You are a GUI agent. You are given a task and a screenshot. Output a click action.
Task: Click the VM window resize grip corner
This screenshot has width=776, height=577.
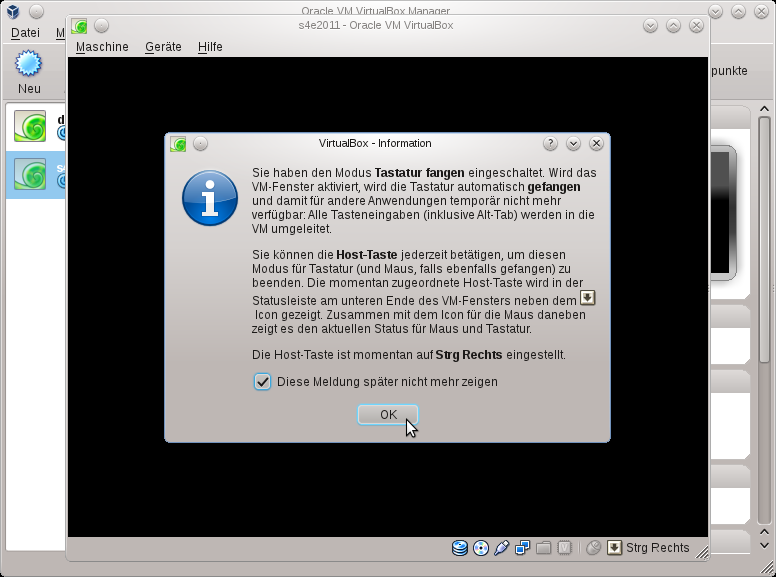(x=702, y=552)
